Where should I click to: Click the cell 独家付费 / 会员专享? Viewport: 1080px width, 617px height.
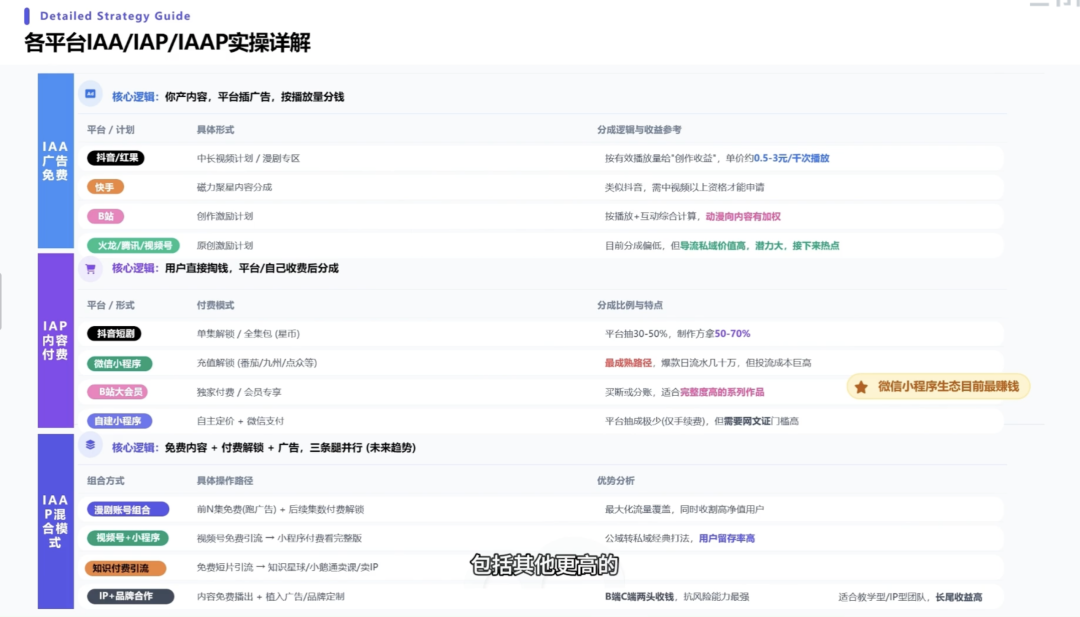pyautogui.click(x=239, y=392)
